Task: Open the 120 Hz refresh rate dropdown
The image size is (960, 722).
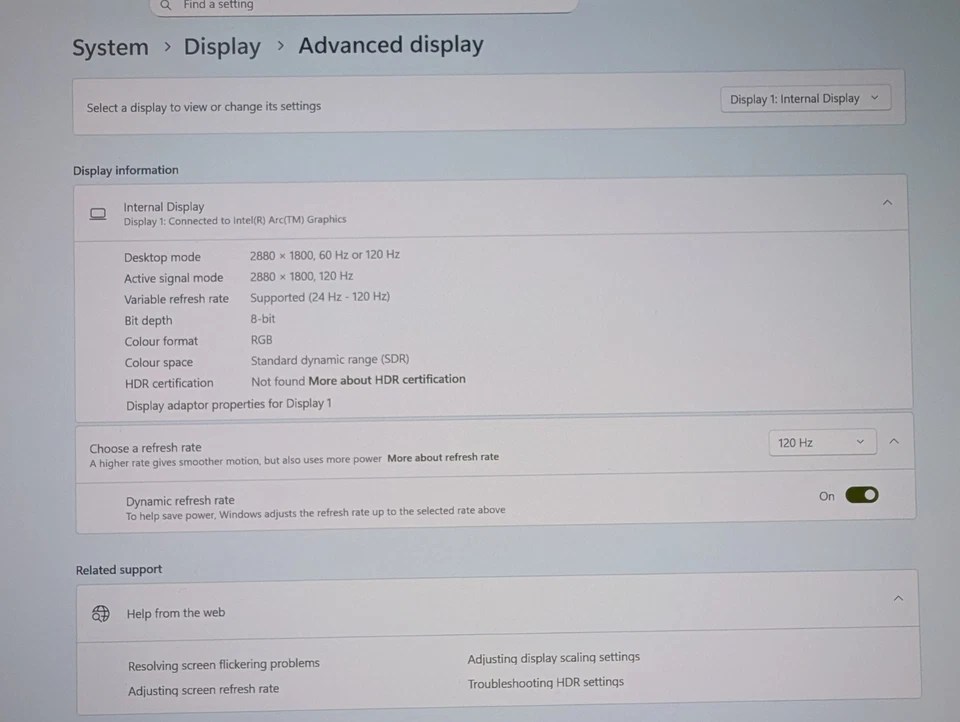Action: [x=821, y=442]
